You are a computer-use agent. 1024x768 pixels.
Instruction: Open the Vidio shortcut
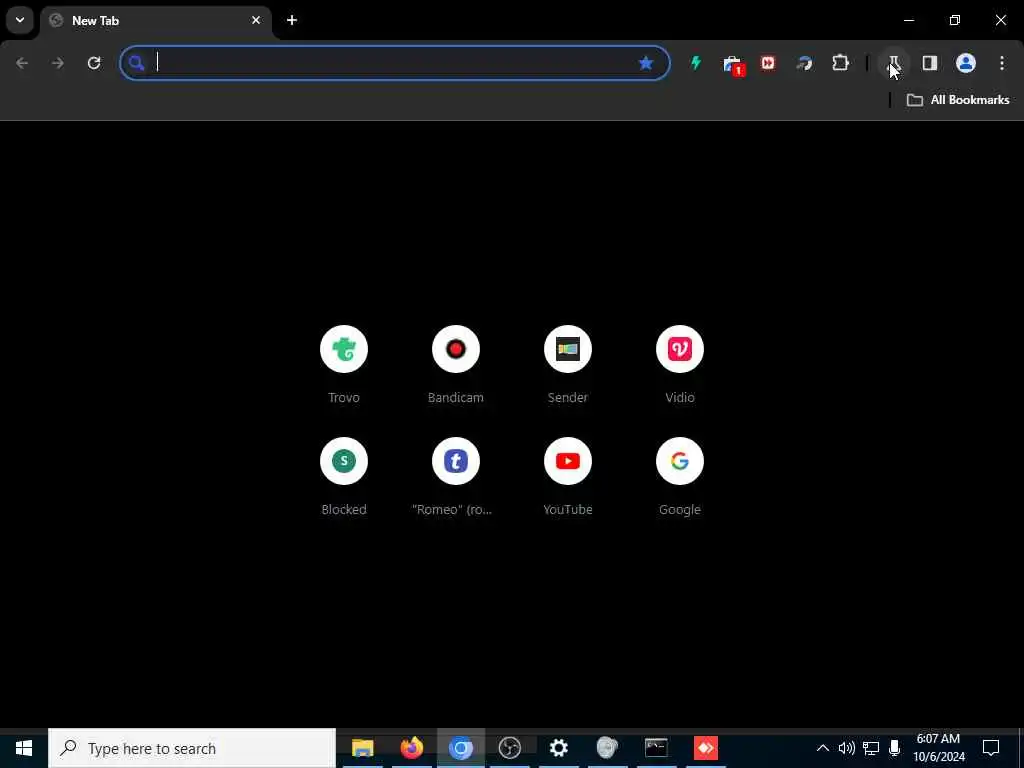680,364
